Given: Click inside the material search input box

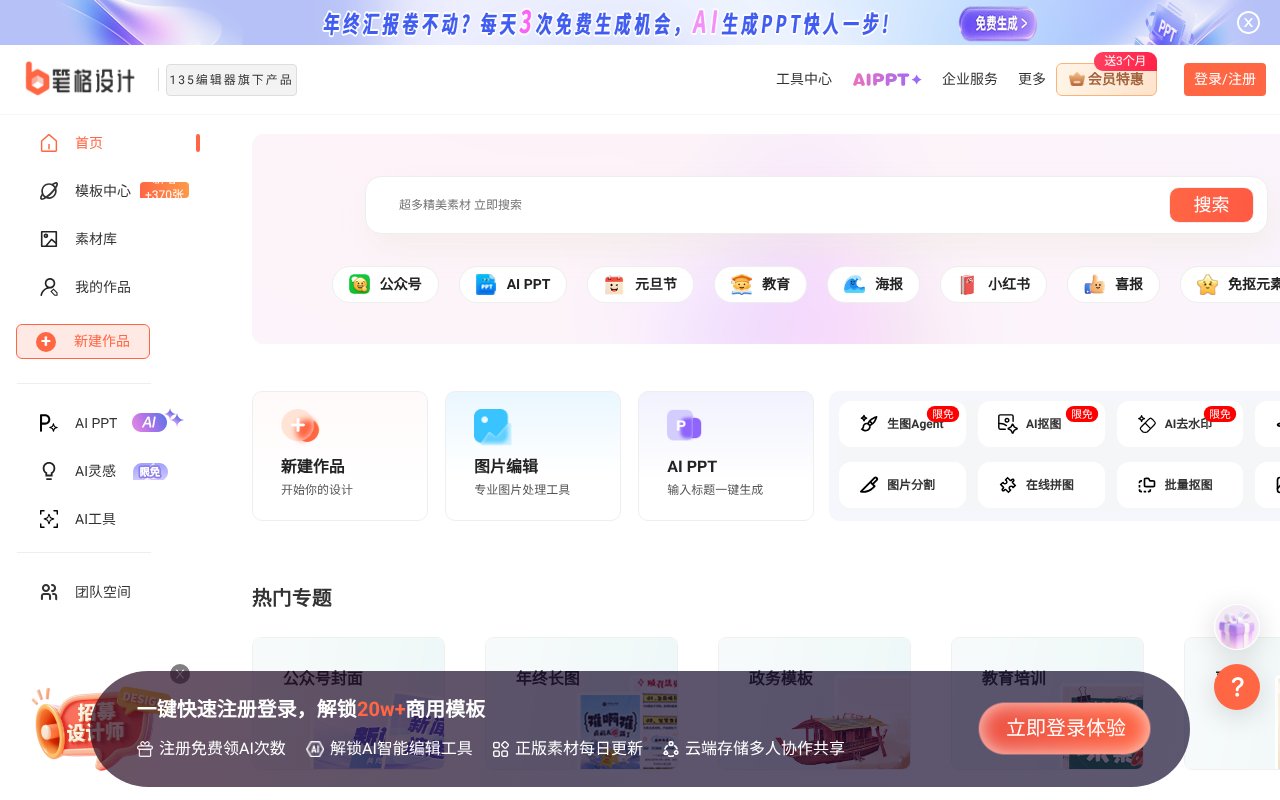Looking at the screenshot, I should (700, 204).
